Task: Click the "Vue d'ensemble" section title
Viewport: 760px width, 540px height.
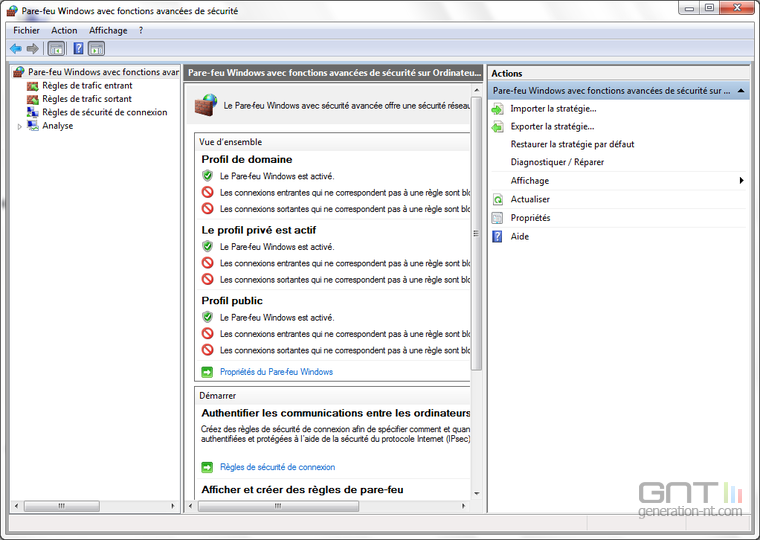Action: (x=230, y=142)
